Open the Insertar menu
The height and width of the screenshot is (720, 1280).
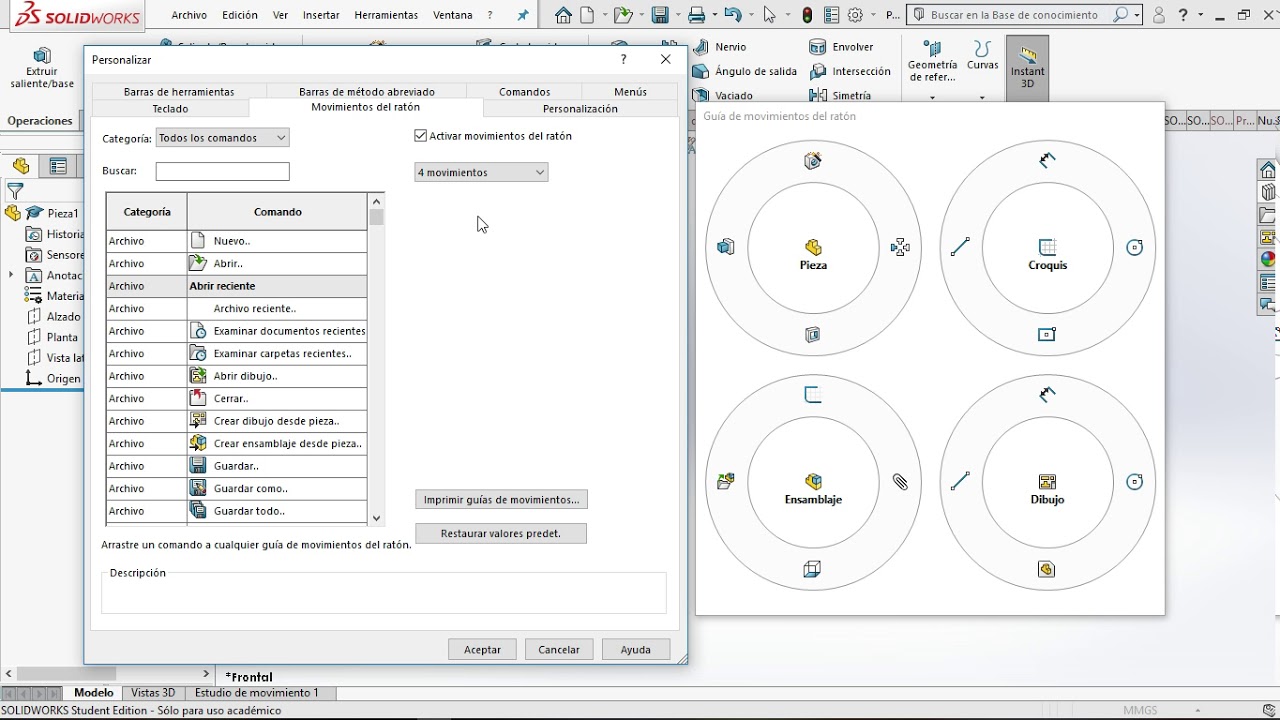(x=321, y=15)
